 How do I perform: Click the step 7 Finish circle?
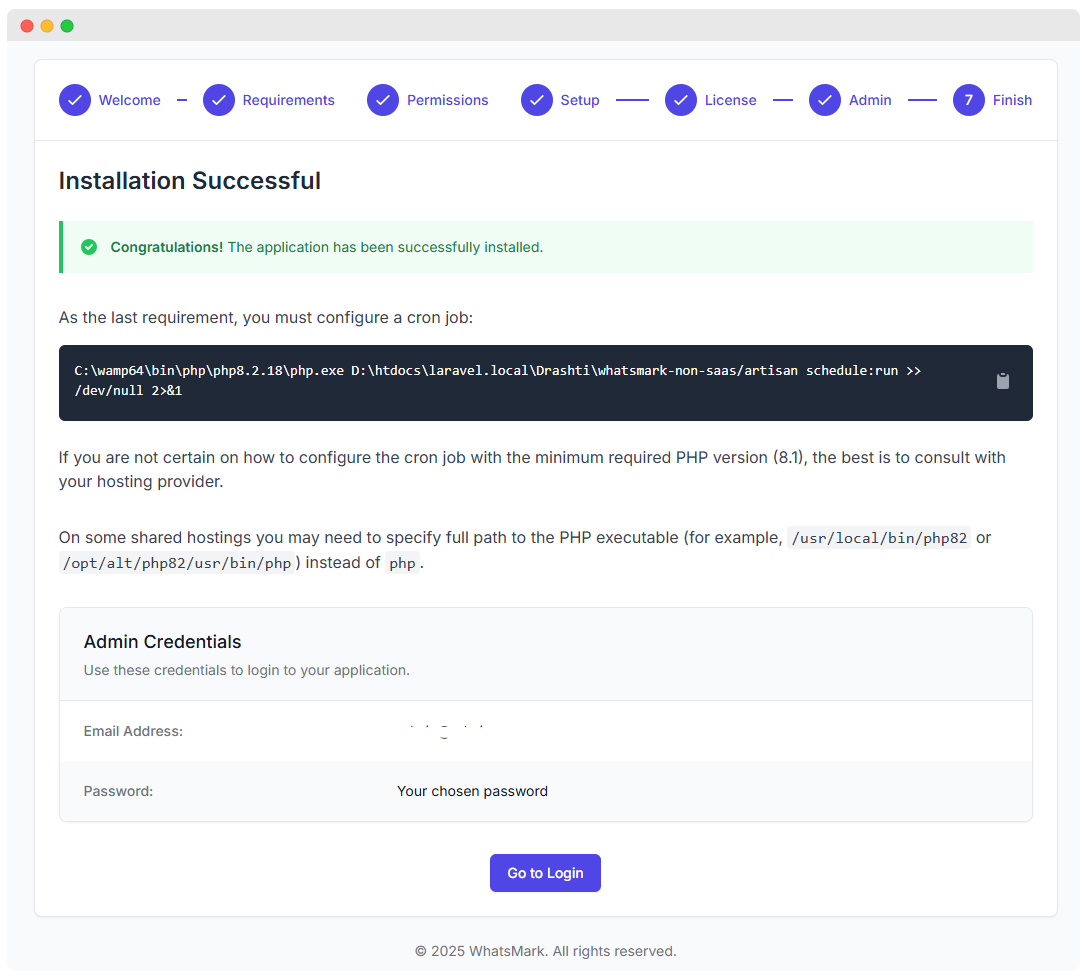968,100
